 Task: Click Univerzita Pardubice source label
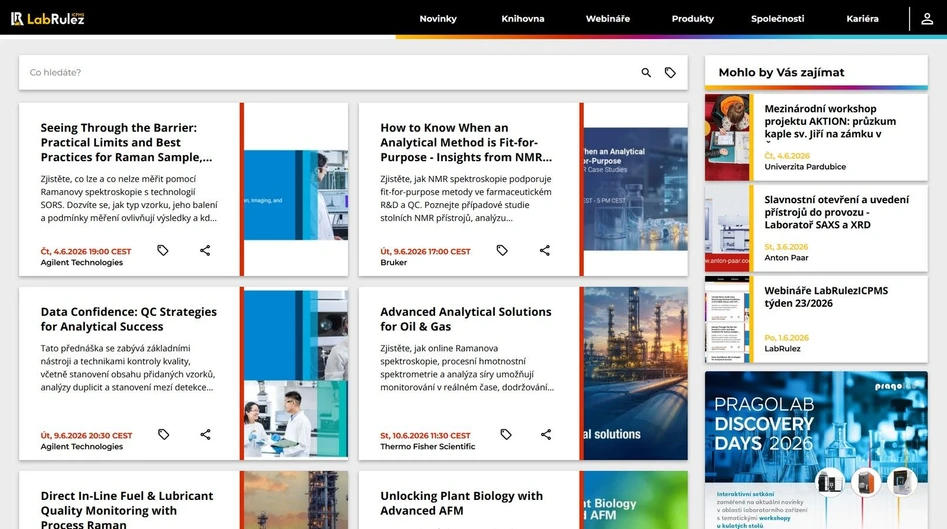click(805, 167)
